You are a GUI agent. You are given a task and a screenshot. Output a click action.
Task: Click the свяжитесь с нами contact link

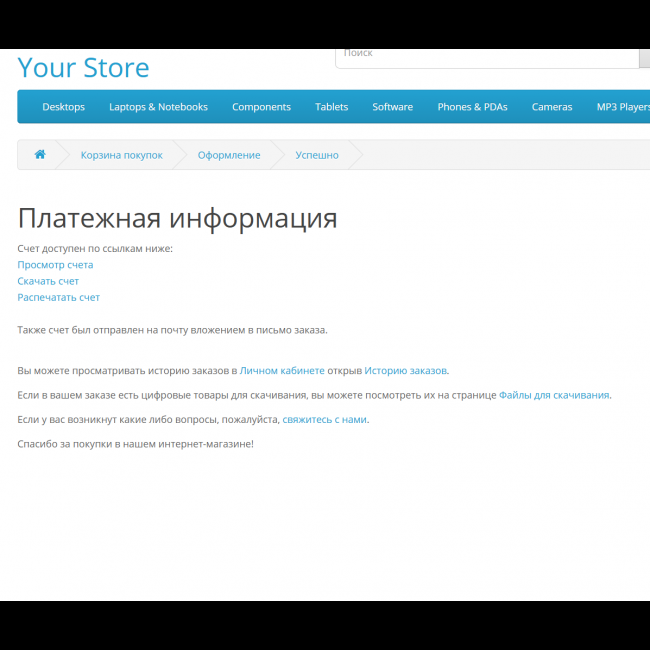[x=324, y=419]
